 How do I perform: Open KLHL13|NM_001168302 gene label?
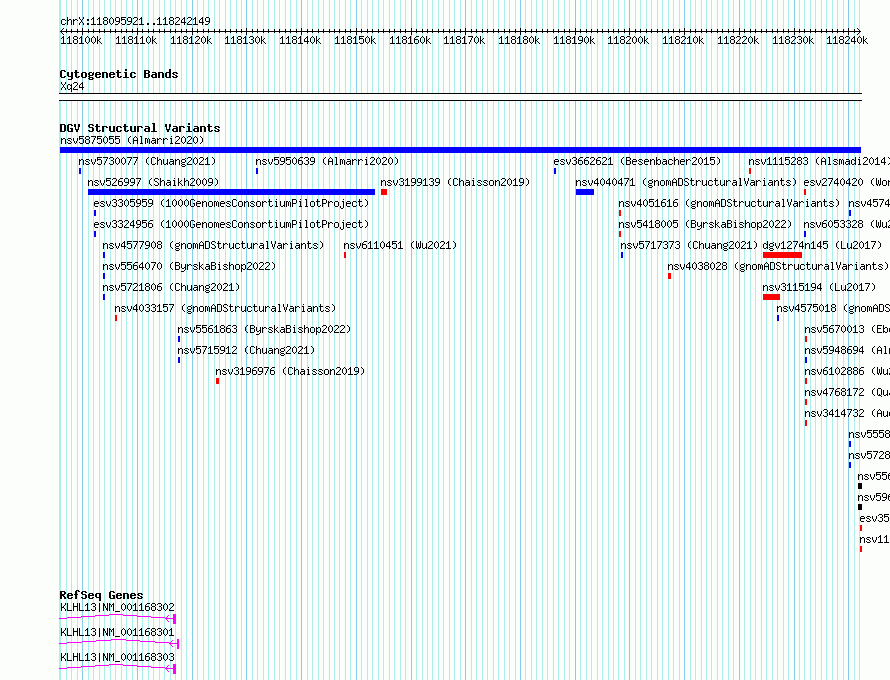pos(117,607)
